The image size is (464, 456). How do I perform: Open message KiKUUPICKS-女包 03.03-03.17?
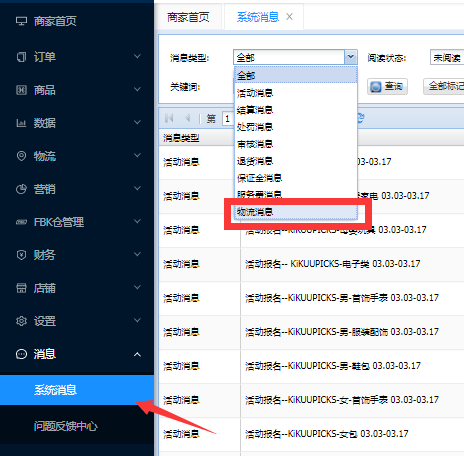coord(327,434)
